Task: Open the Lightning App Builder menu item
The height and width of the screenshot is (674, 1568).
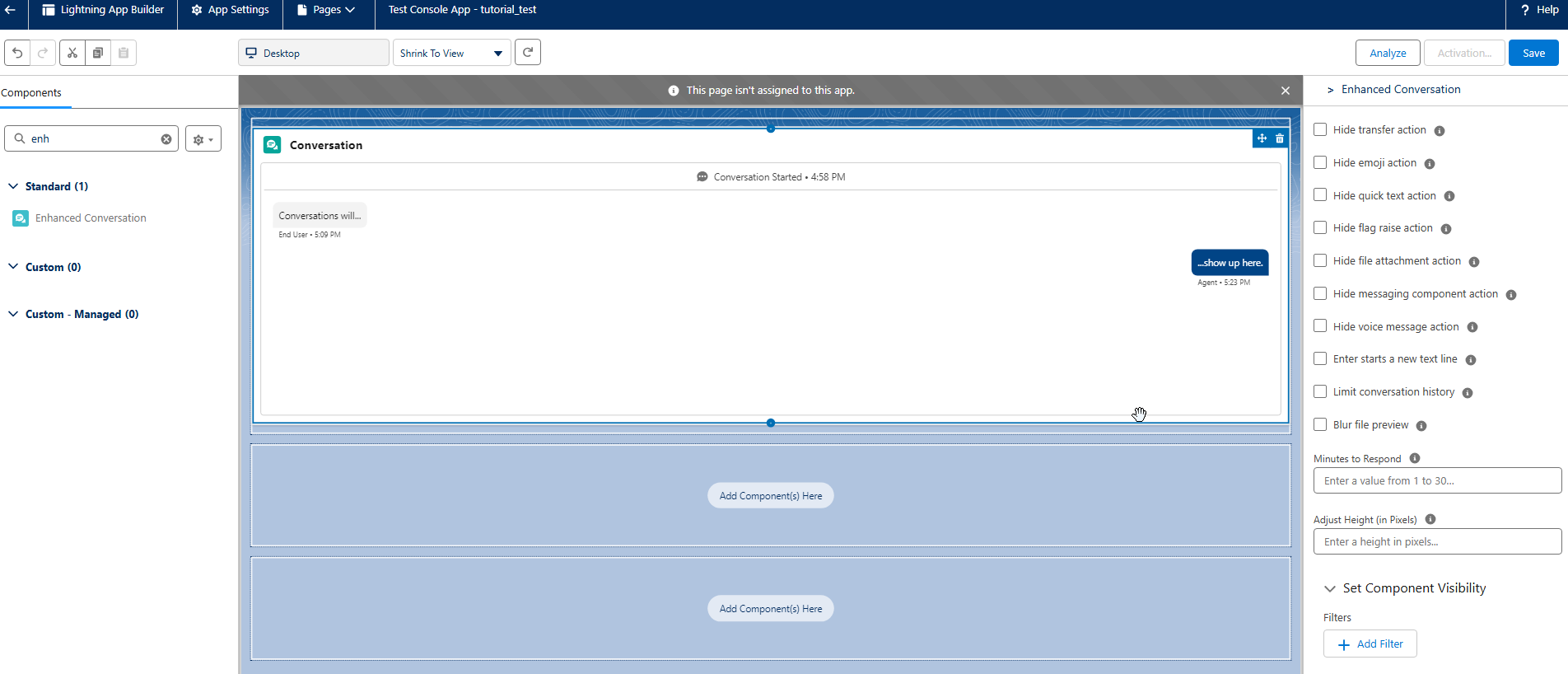Action: point(103,10)
